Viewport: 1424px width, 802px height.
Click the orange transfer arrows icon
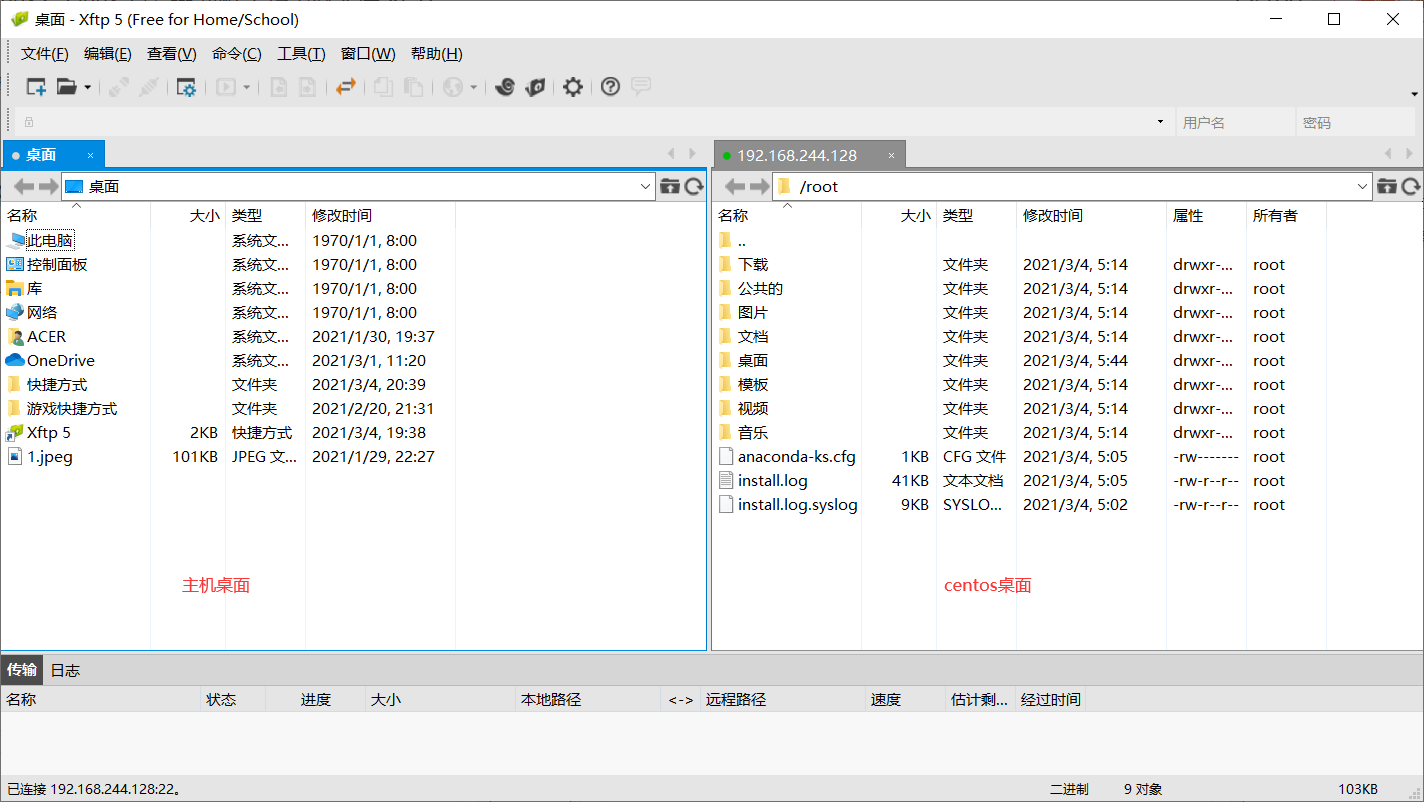346,87
